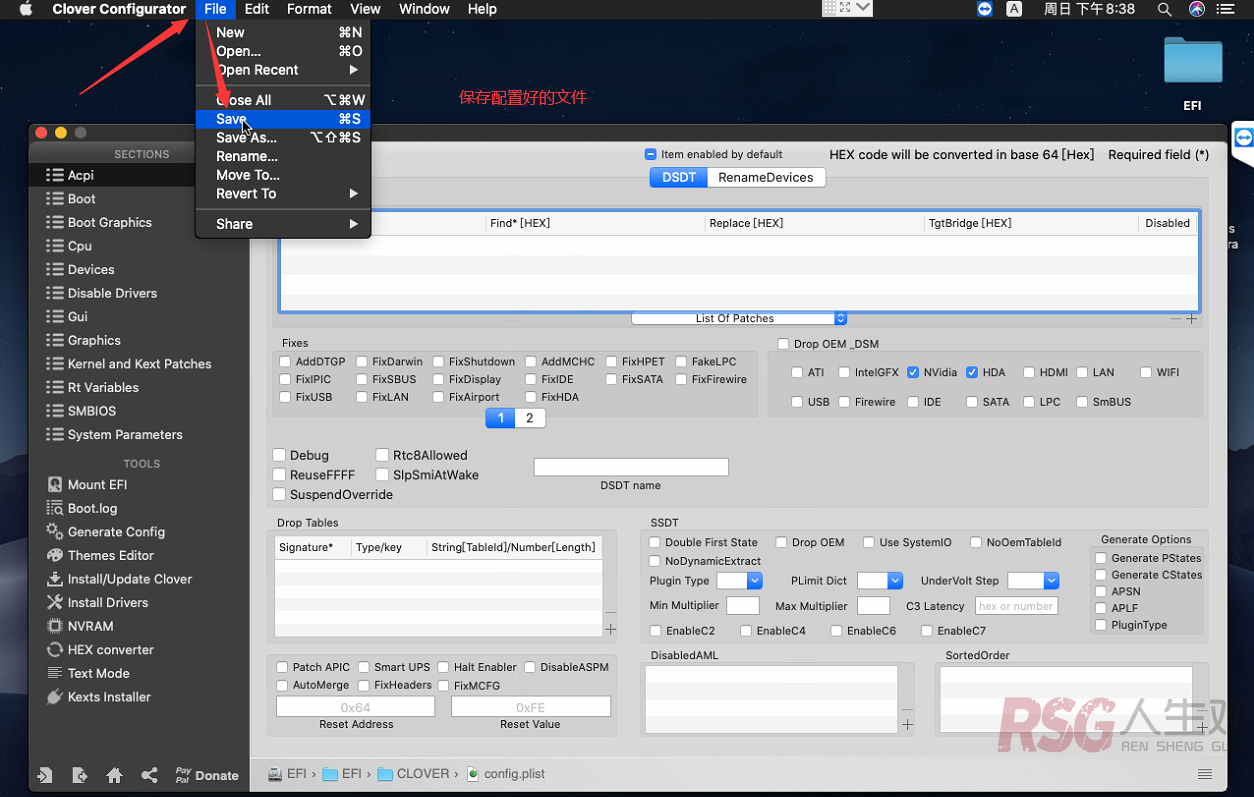
Task: Click the Rt Variables list icon
Action: [x=55, y=387]
